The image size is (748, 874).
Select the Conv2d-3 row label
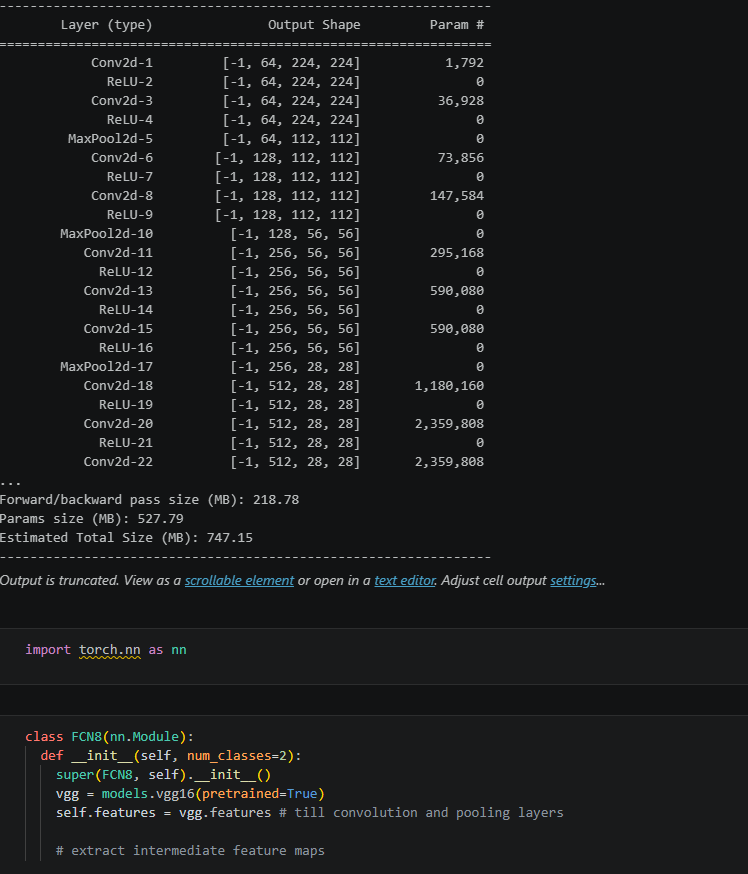[x=122, y=100]
